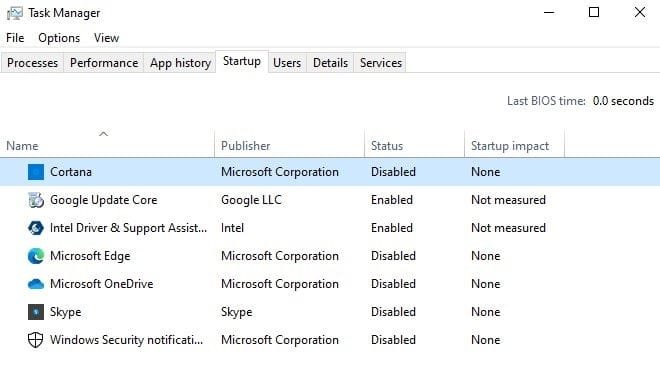Click Intel Driver's Not measured impact
The width and height of the screenshot is (660, 366).
coord(508,228)
